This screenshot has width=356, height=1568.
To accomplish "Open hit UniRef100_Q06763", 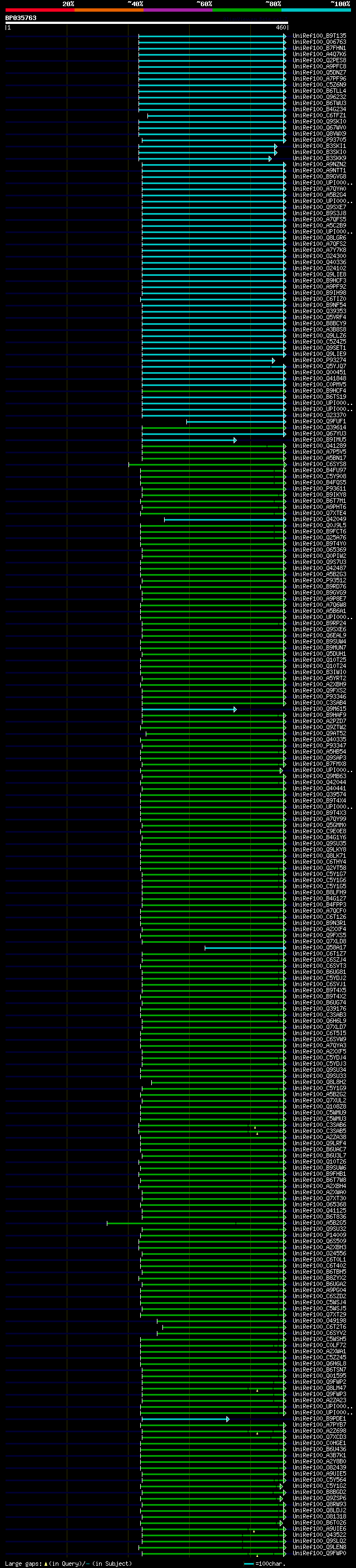I will [x=319, y=42].
